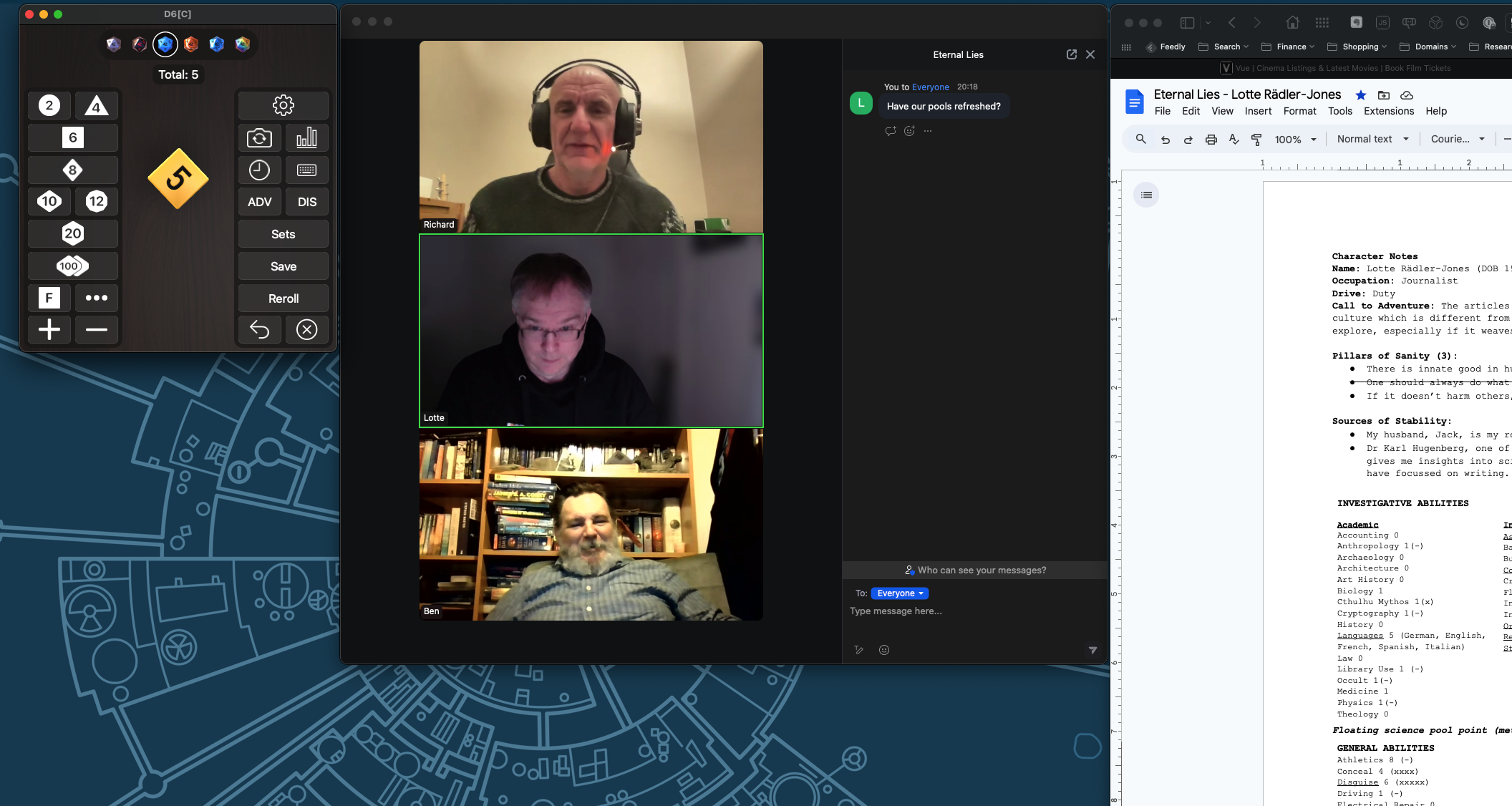1512x806 pixels.
Task: Clear all dice with X circle
Action: [307, 329]
